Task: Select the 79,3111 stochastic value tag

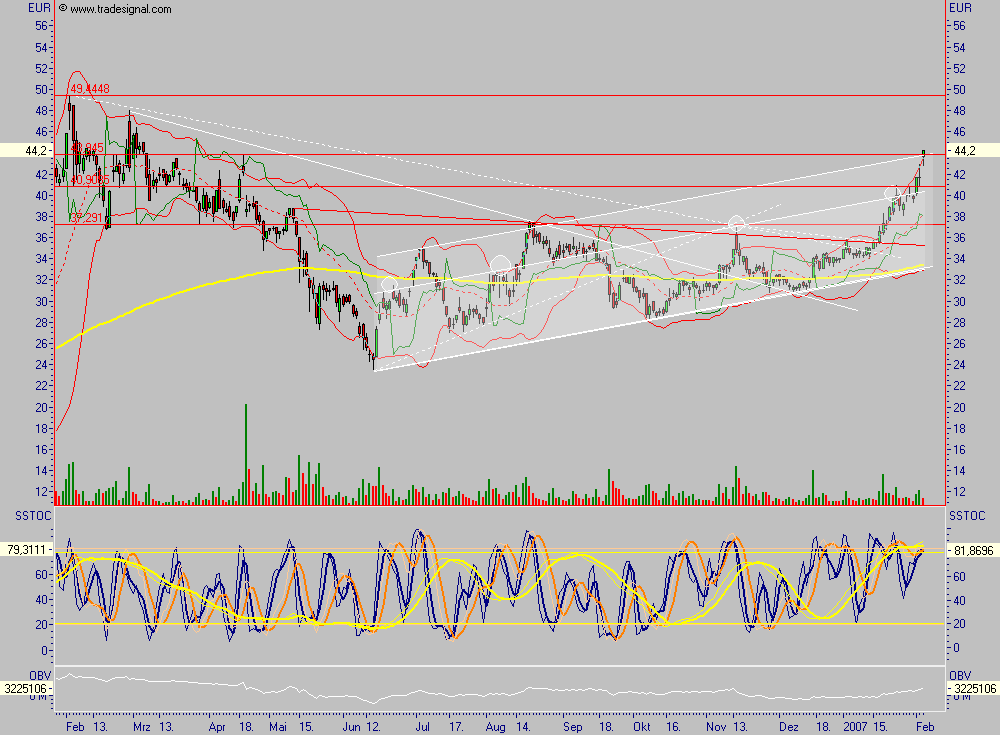Action: 26,549
